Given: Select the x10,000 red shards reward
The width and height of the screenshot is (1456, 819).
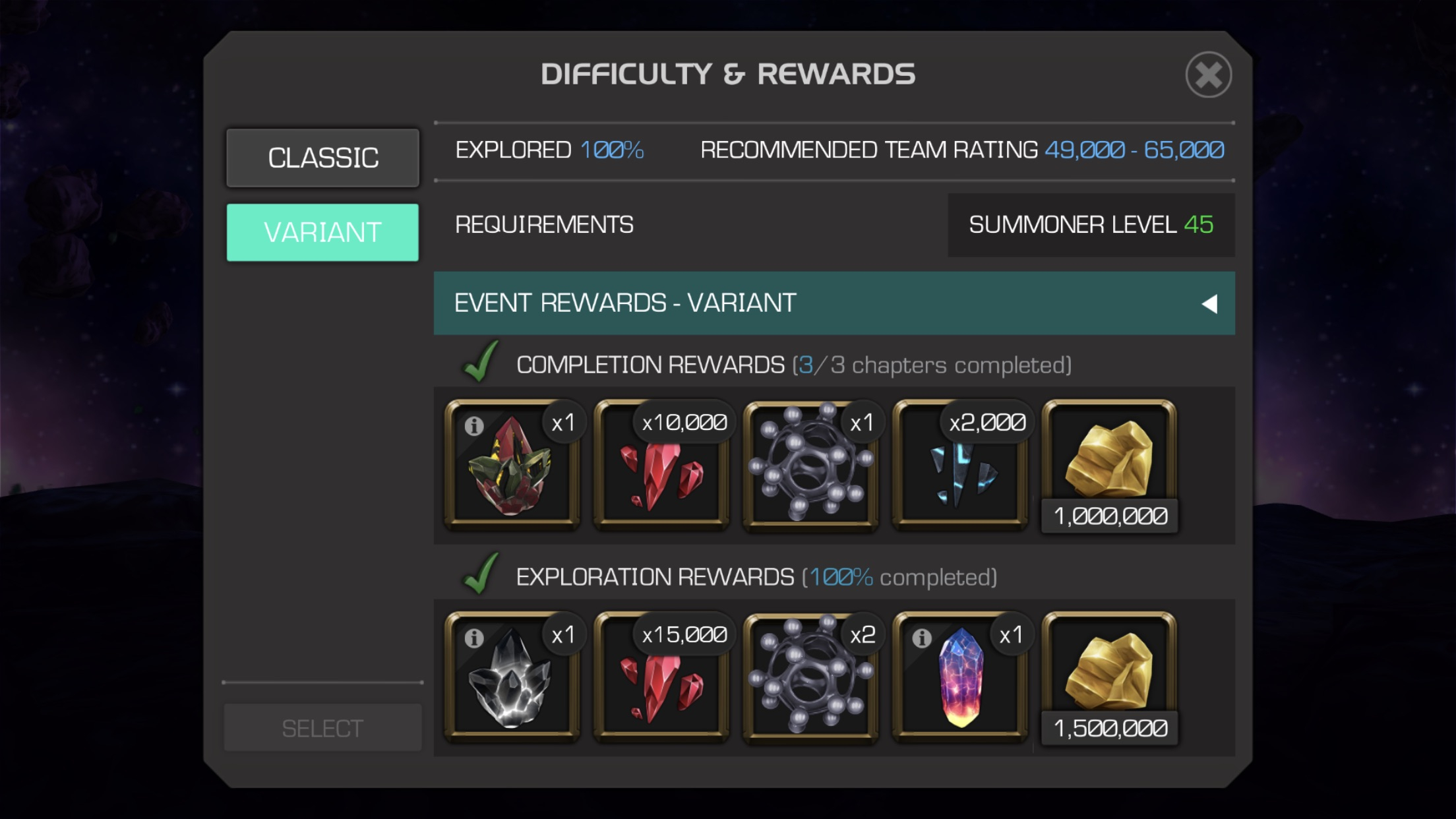Looking at the screenshot, I should (662, 466).
